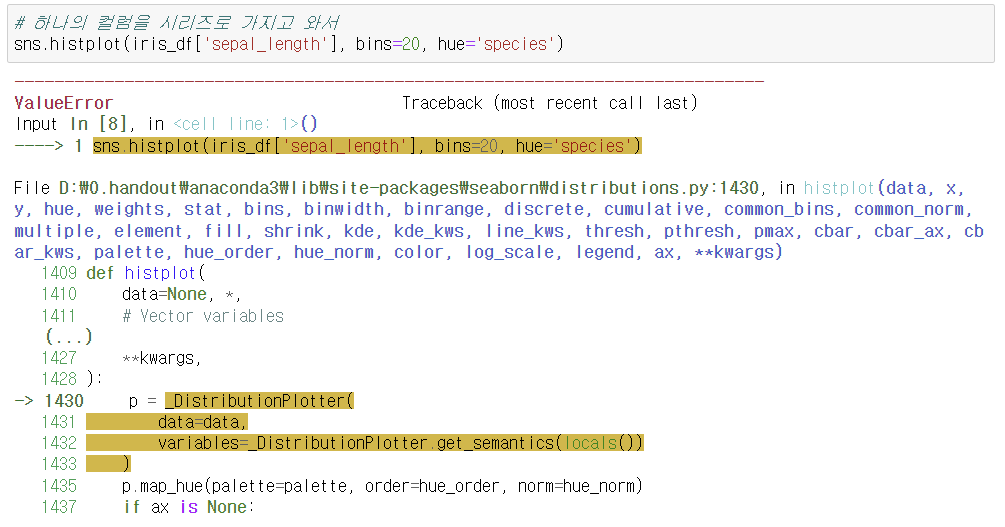1005x527 pixels.
Task: Click the highlighted sns.histplot traceback line
Action: (367, 146)
